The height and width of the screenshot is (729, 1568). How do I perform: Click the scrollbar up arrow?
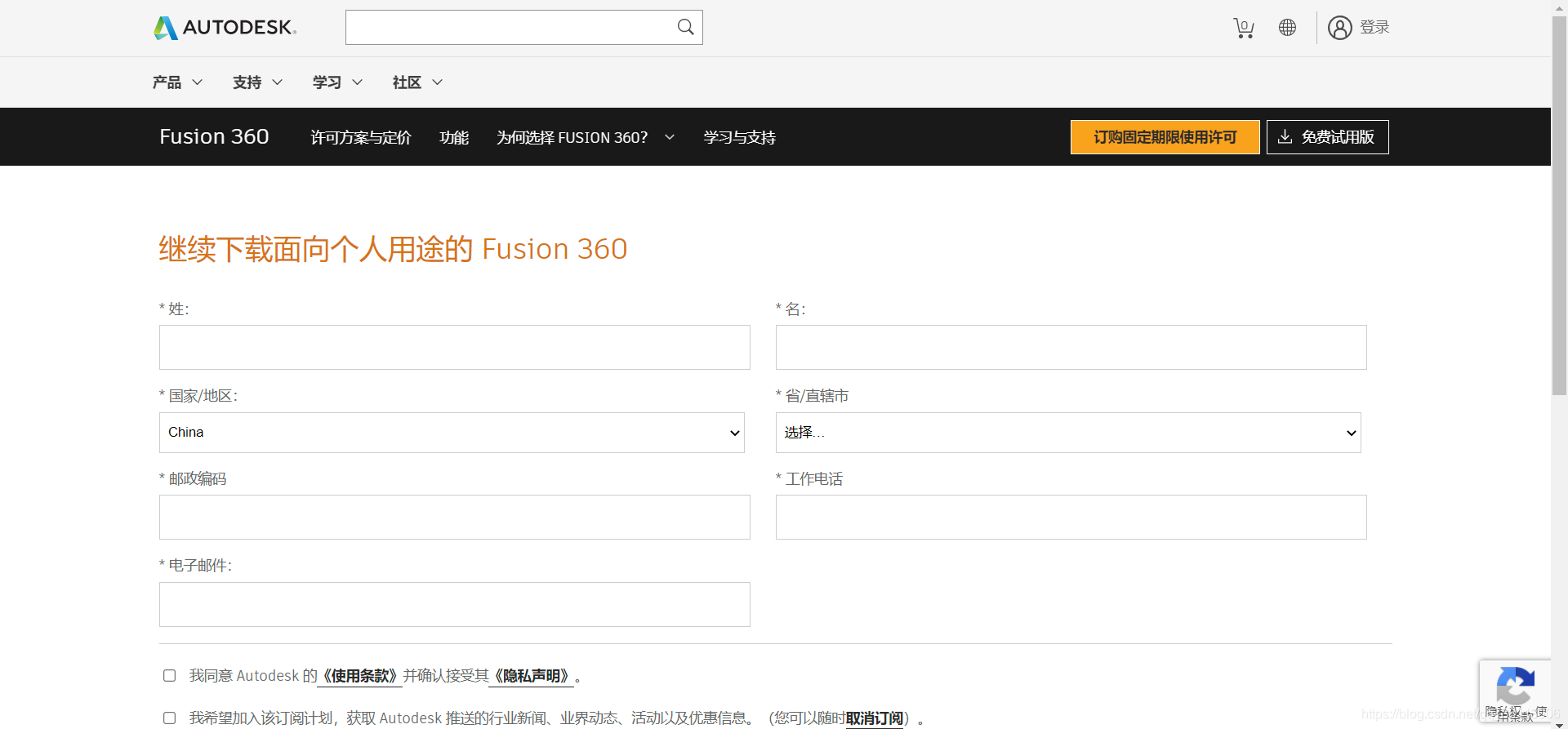point(1559,7)
